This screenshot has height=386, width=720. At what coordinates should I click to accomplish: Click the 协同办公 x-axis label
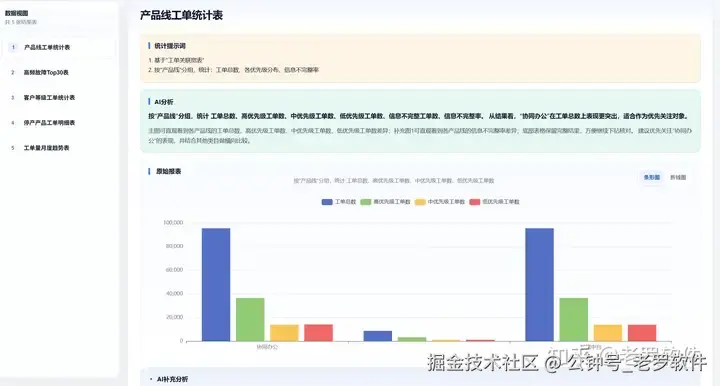[267, 347]
